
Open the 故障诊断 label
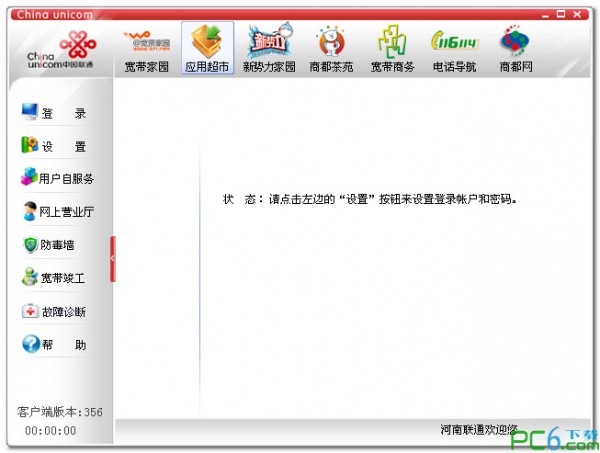coord(64,312)
